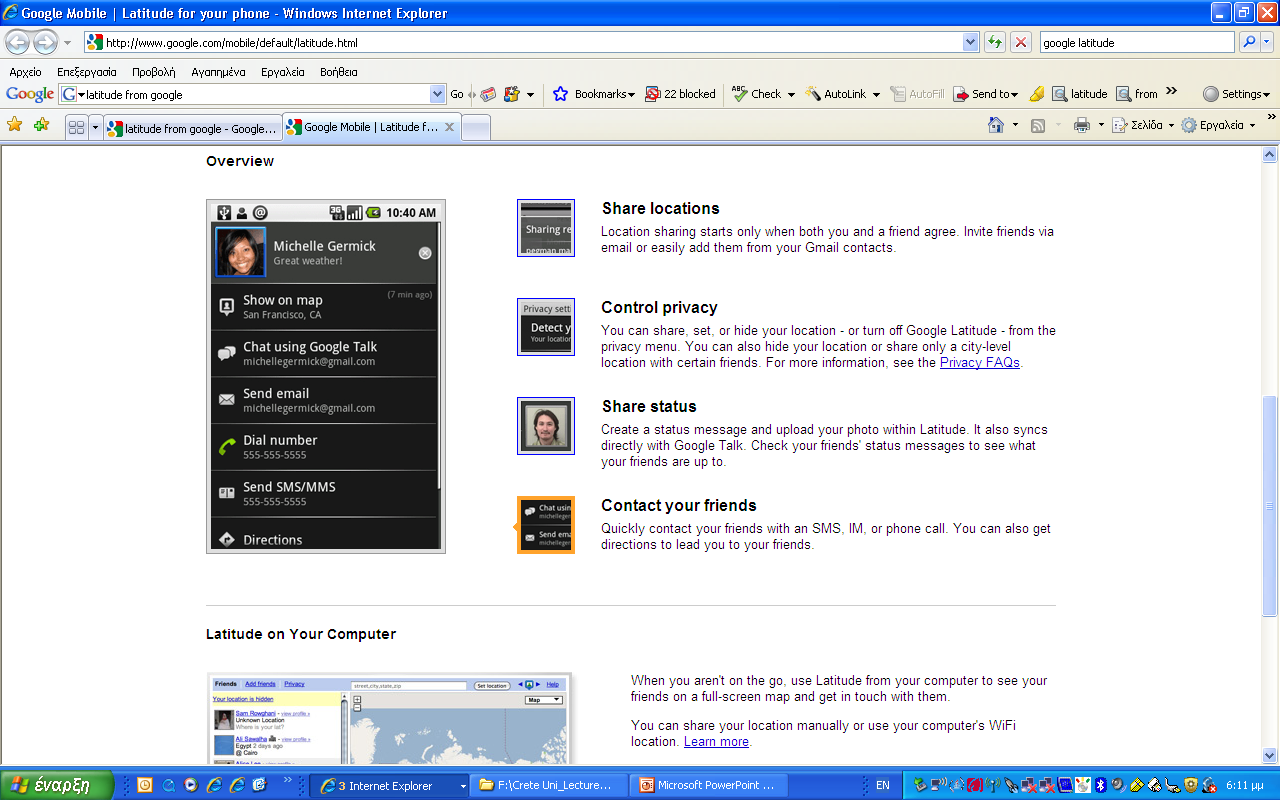Click the Refresh page icon
Viewport: 1280px width, 800px height.
[x=994, y=42]
